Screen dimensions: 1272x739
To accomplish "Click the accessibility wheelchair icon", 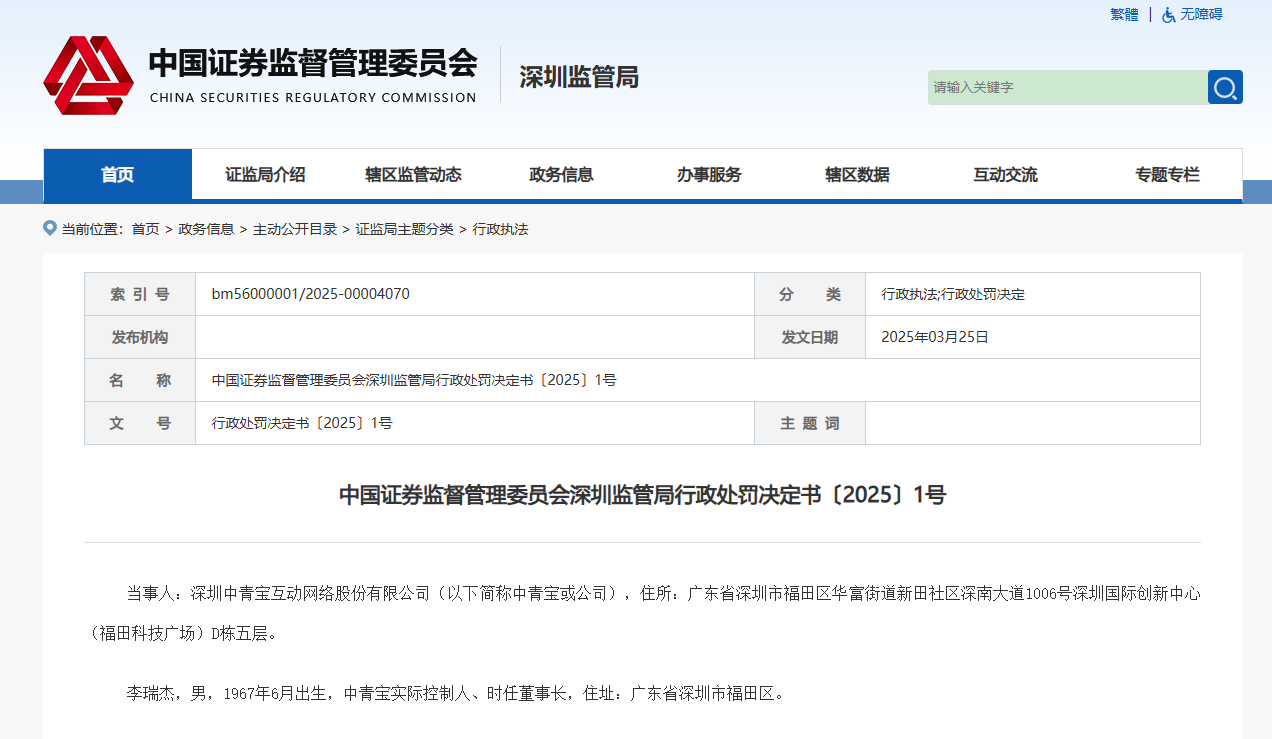I will pyautogui.click(x=1168, y=15).
